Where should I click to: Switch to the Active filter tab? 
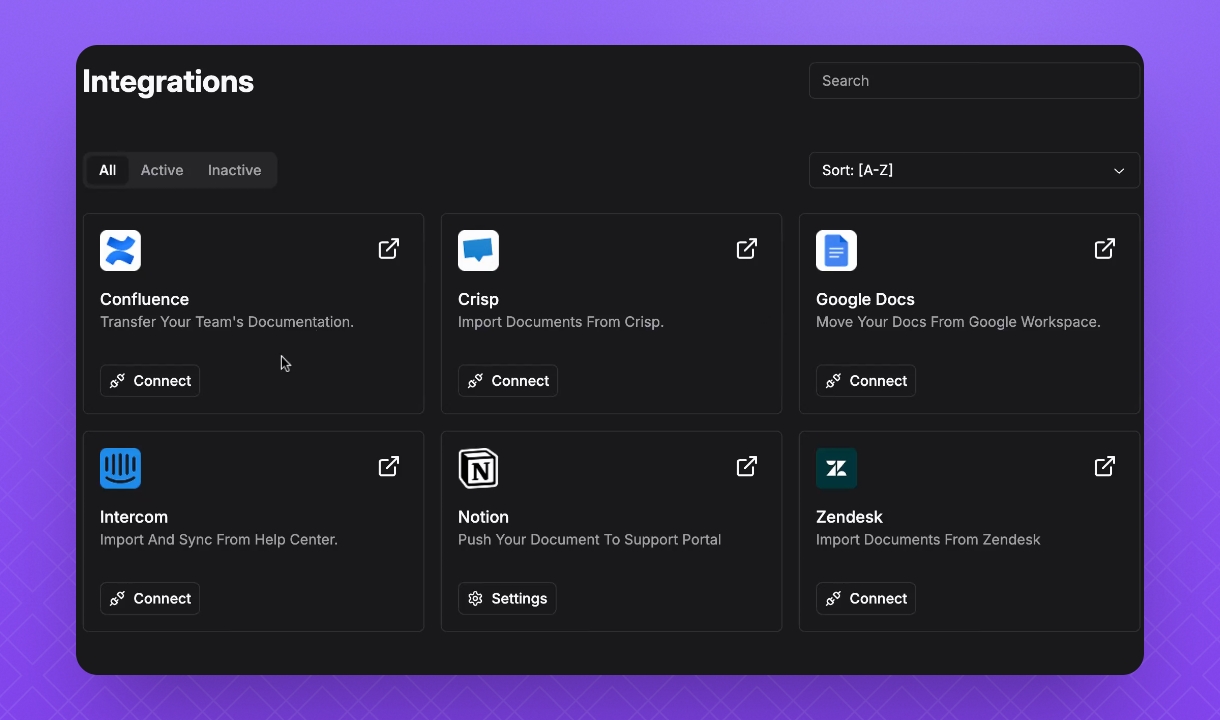(162, 170)
